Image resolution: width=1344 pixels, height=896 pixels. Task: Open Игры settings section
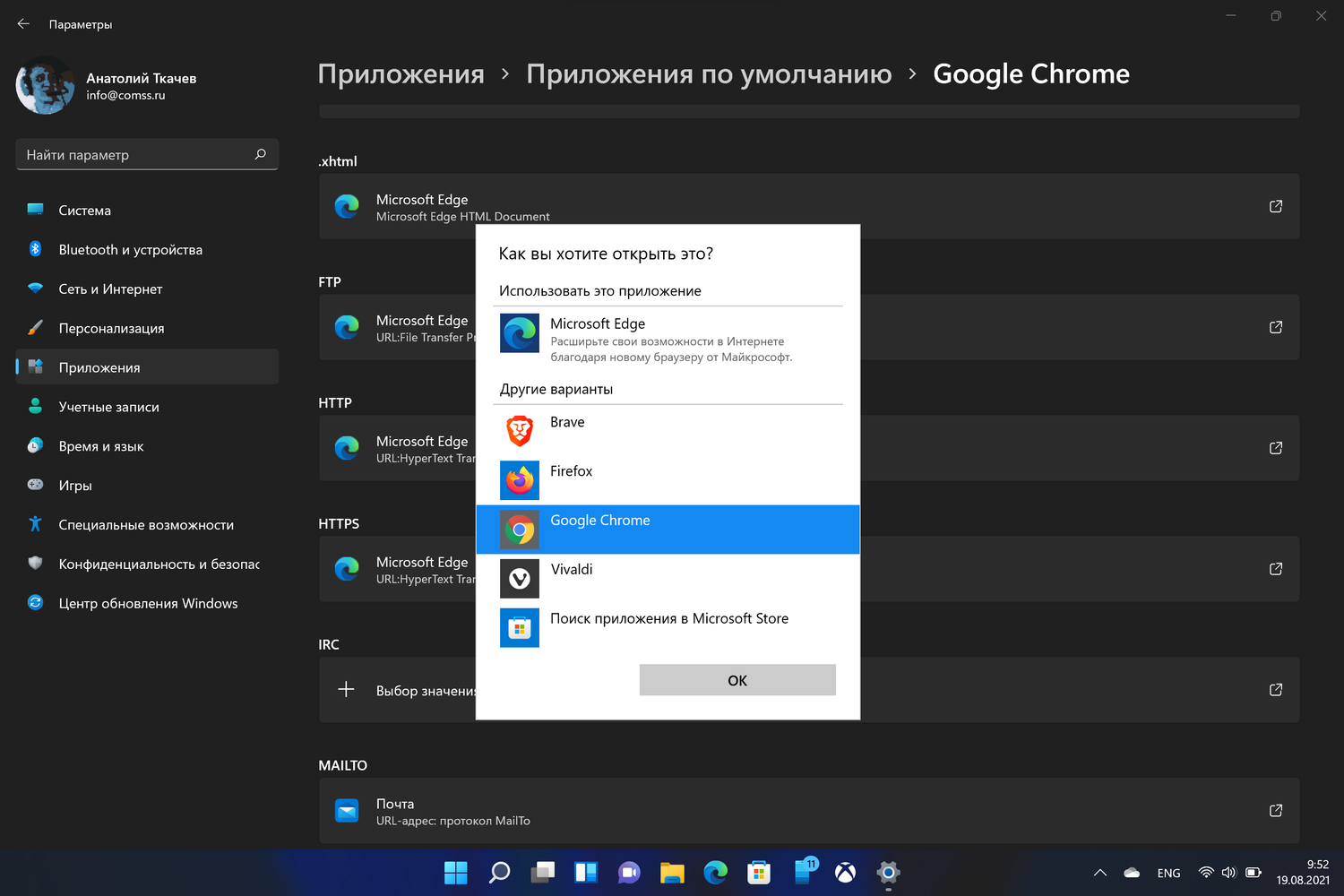(x=147, y=486)
